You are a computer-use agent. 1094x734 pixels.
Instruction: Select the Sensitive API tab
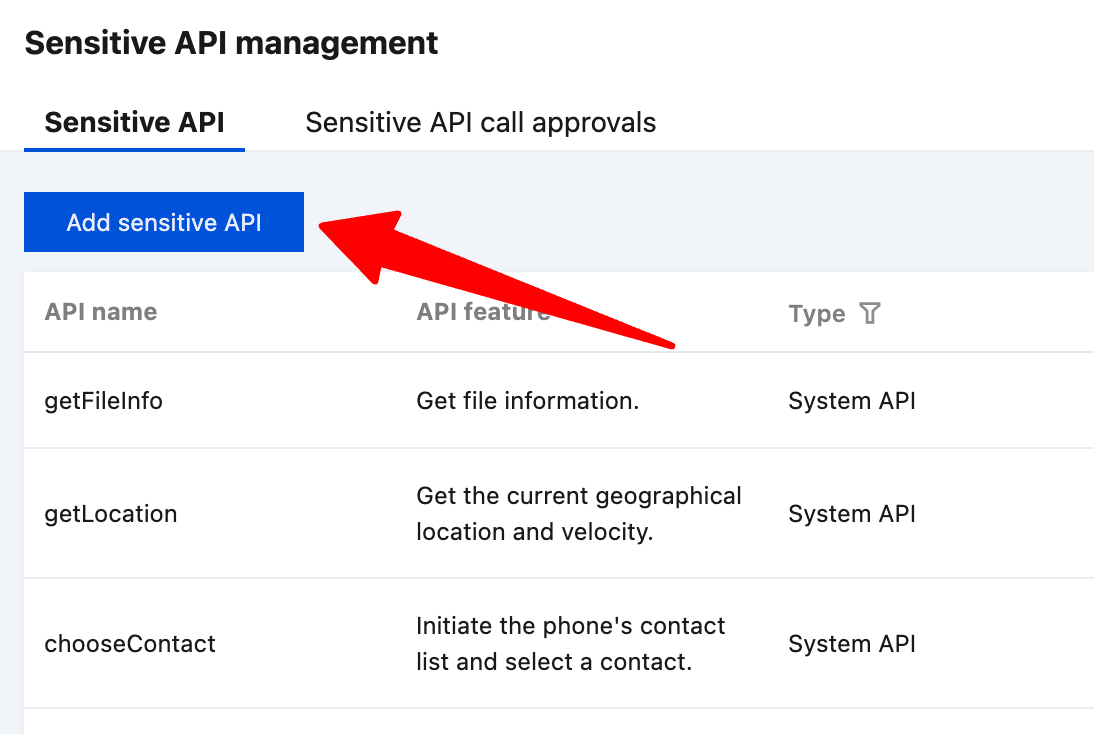coord(134,123)
